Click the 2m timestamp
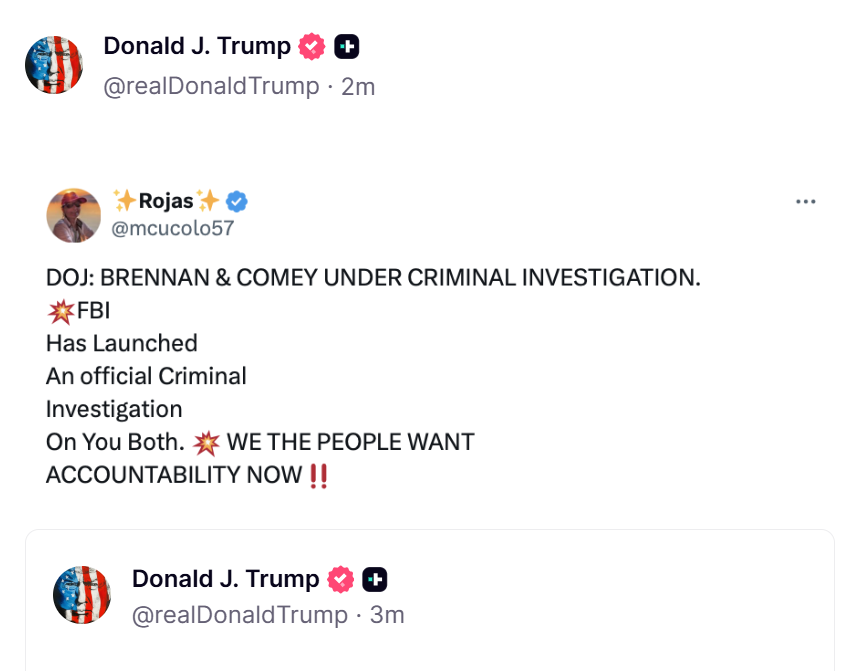 (358, 87)
